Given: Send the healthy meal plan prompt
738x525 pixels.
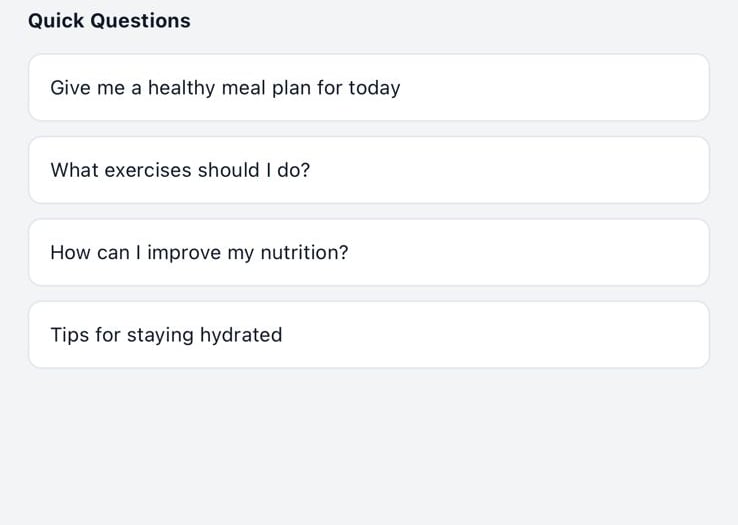Looking at the screenshot, I should coord(368,88).
